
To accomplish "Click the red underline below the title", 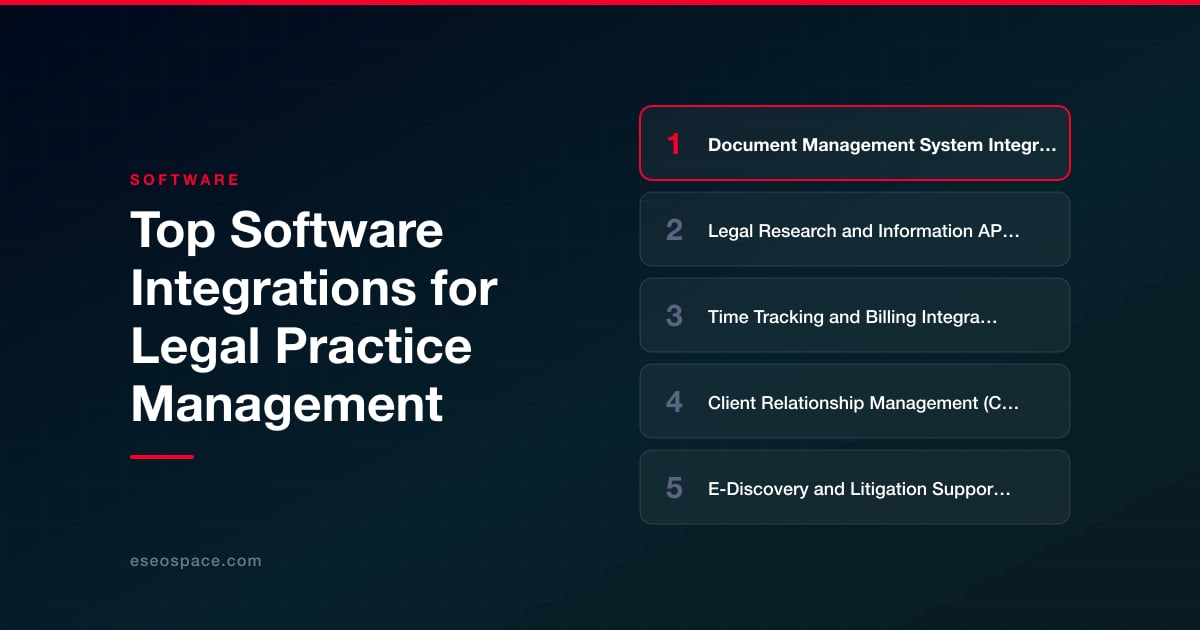I will 162,456.
